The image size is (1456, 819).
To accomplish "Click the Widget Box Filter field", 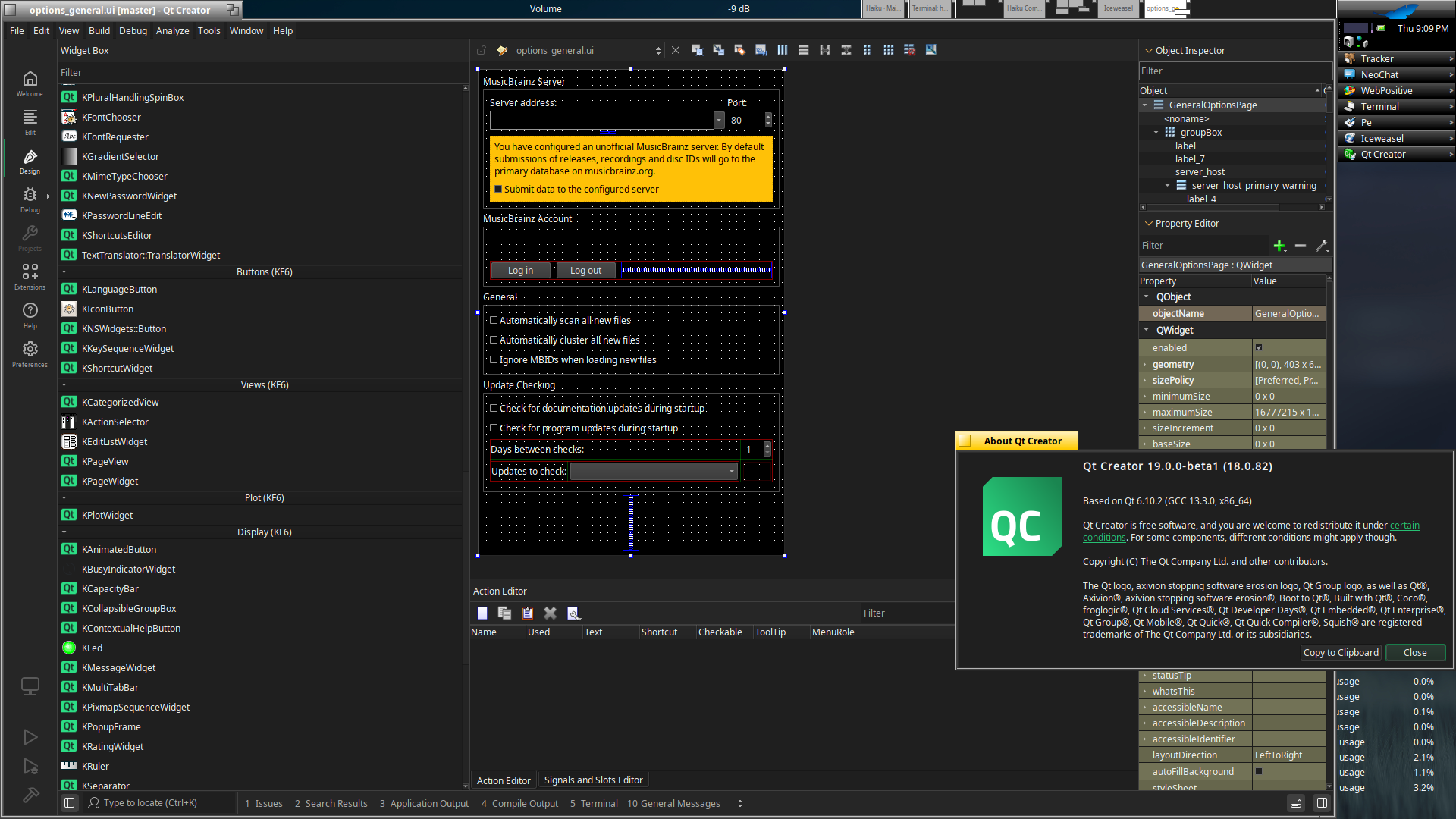I will (258, 73).
